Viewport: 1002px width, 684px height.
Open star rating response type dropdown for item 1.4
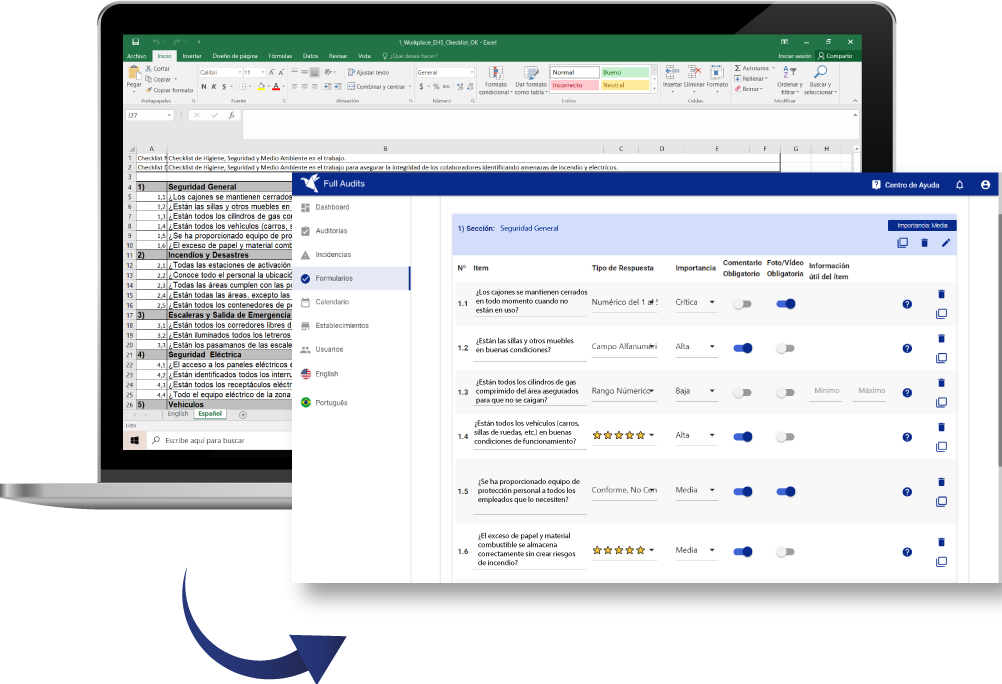point(624,435)
